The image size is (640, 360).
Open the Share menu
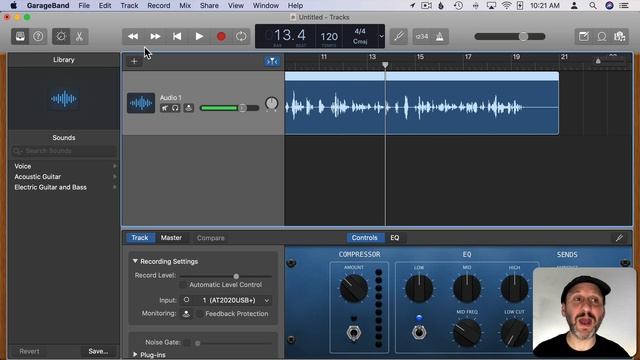[x=209, y=6]
